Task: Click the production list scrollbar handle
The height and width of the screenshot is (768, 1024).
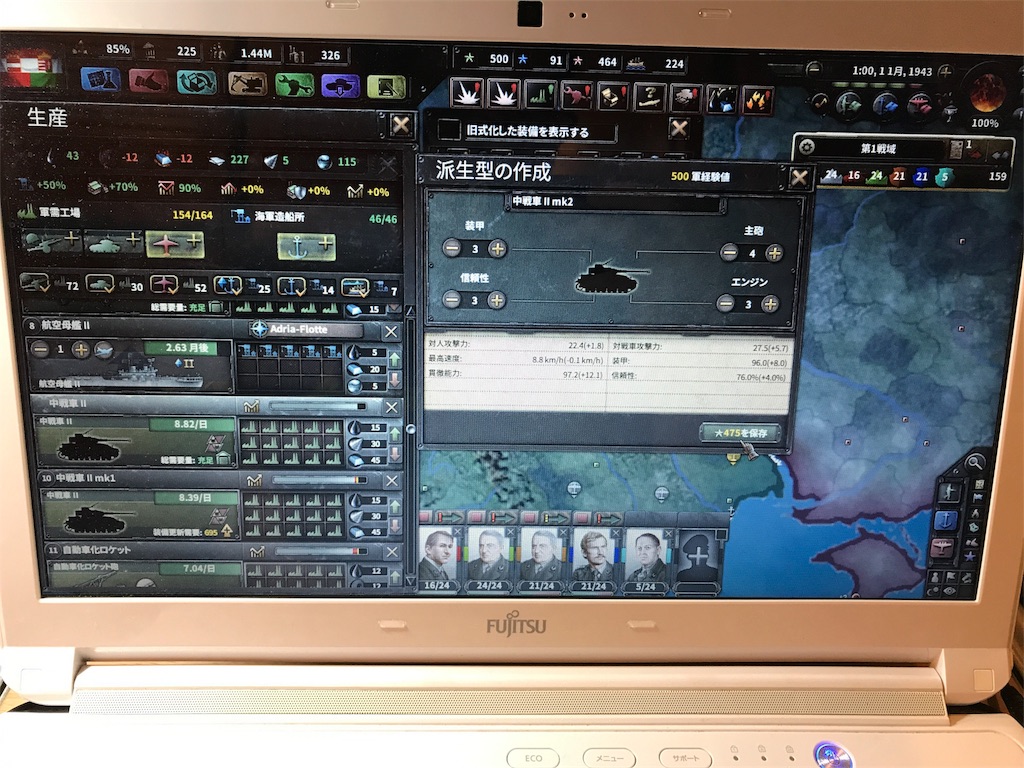Action: pos(410,429)
